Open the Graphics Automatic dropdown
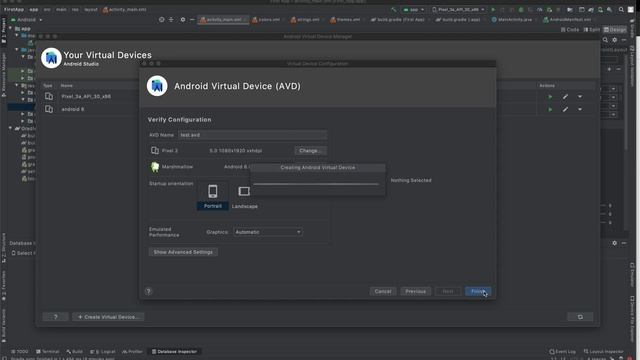This screenshot has width=640, height=360. (x=268, y=232)
